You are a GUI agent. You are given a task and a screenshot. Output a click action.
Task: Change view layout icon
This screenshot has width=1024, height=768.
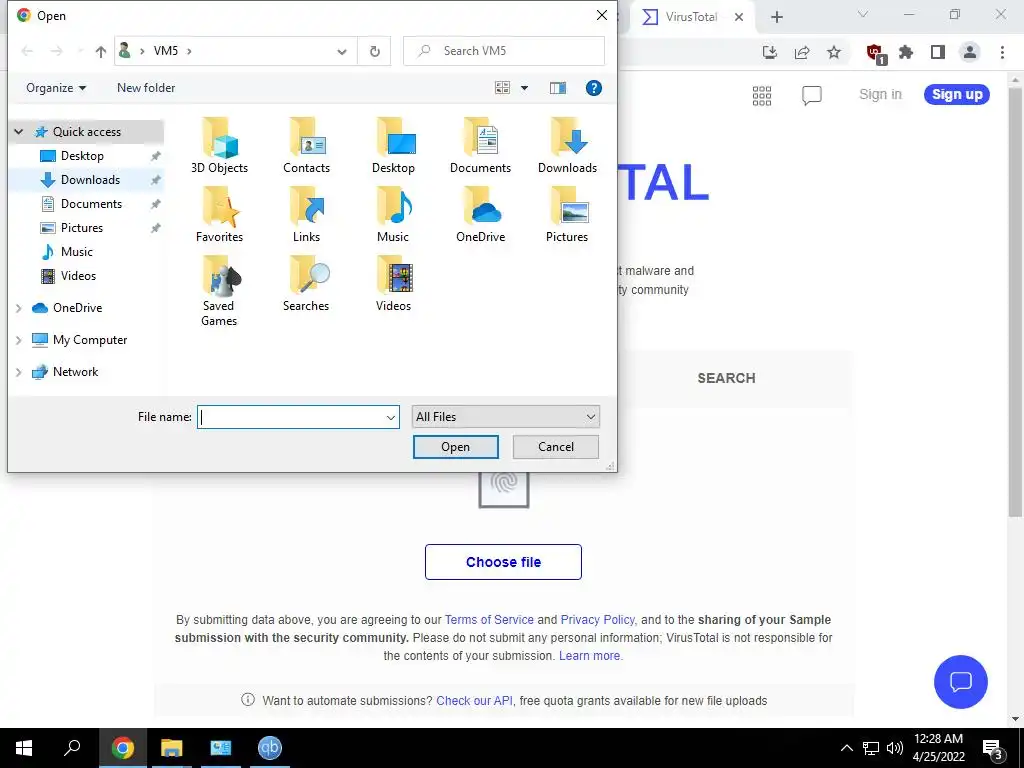(x=502, y=88)
